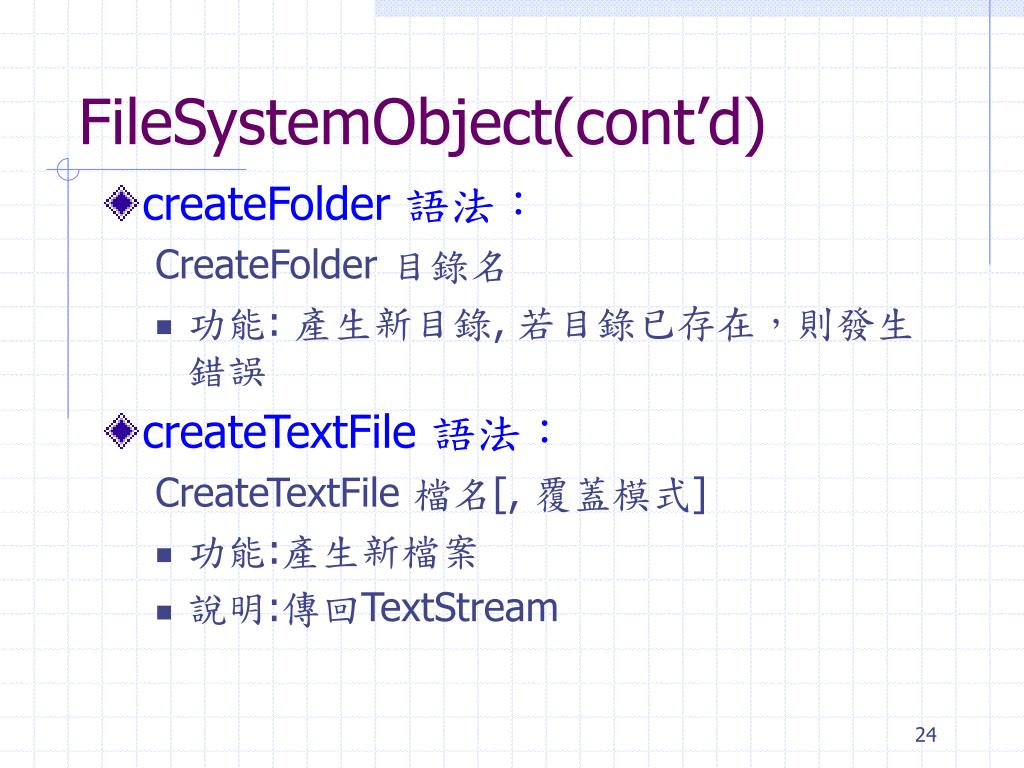Click the diamond bullet beside createTextFile
This screenshot has height=768, width=1024.
click(x=121, y=431)
